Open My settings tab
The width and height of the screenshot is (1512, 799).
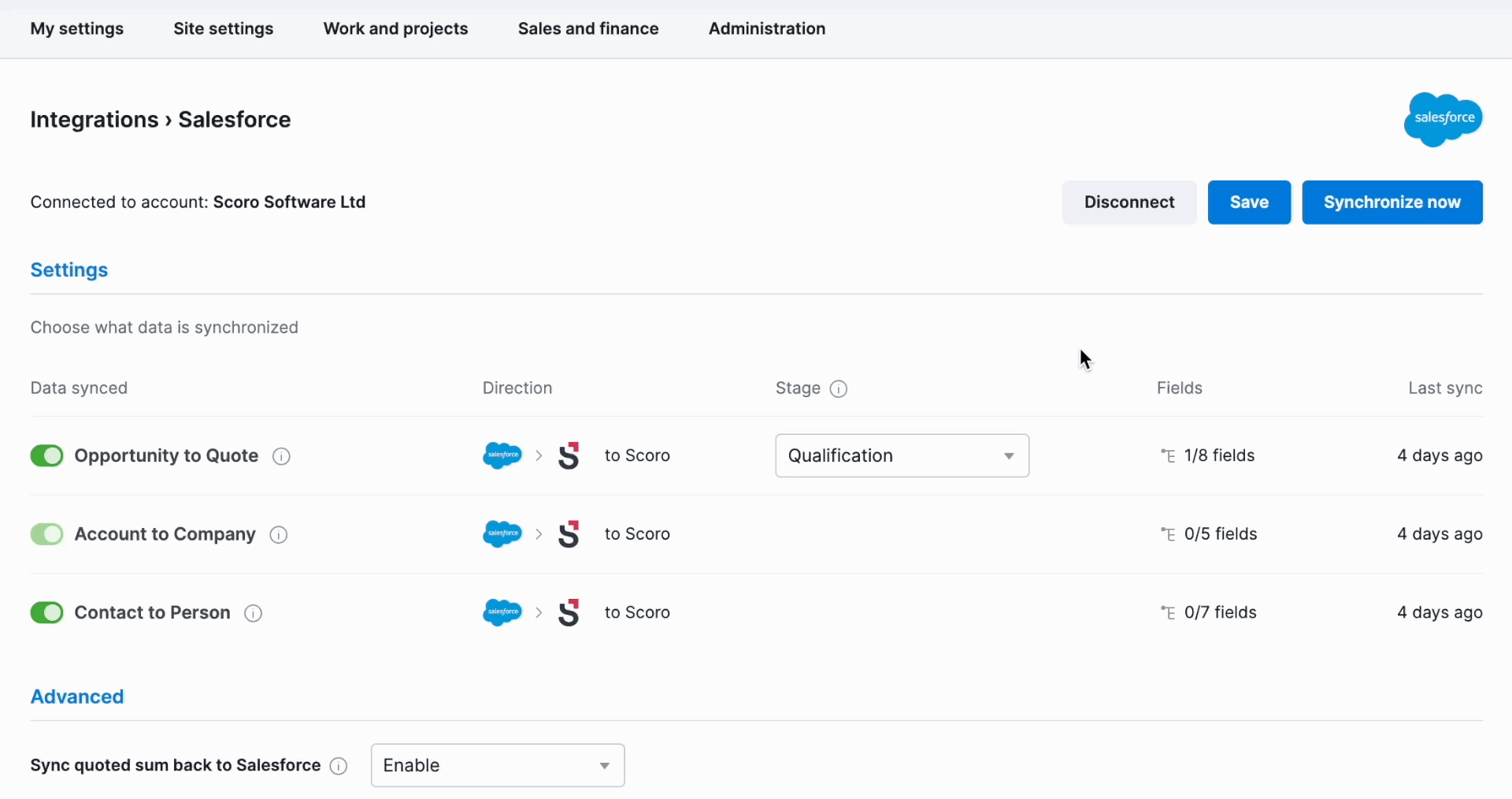[77, 29]
